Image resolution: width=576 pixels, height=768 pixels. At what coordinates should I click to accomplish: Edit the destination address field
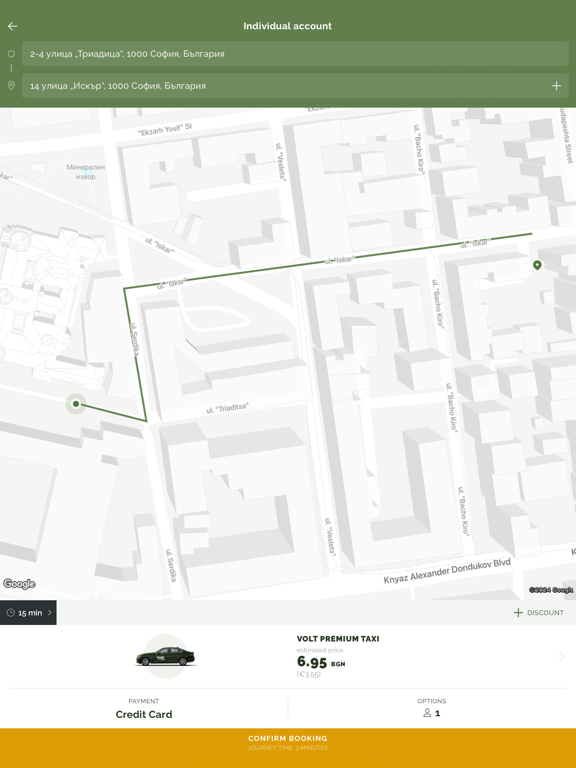pos(295,86)
